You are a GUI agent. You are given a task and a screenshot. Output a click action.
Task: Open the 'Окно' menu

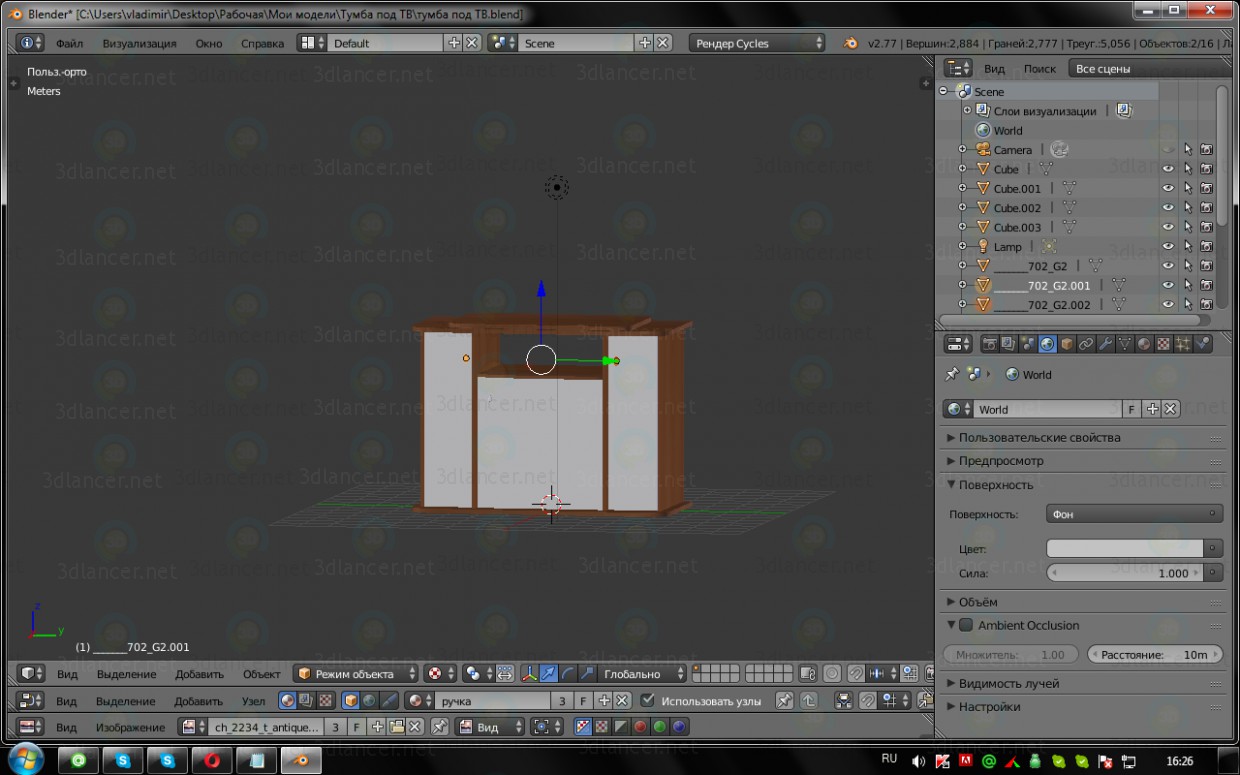point(209,44)
